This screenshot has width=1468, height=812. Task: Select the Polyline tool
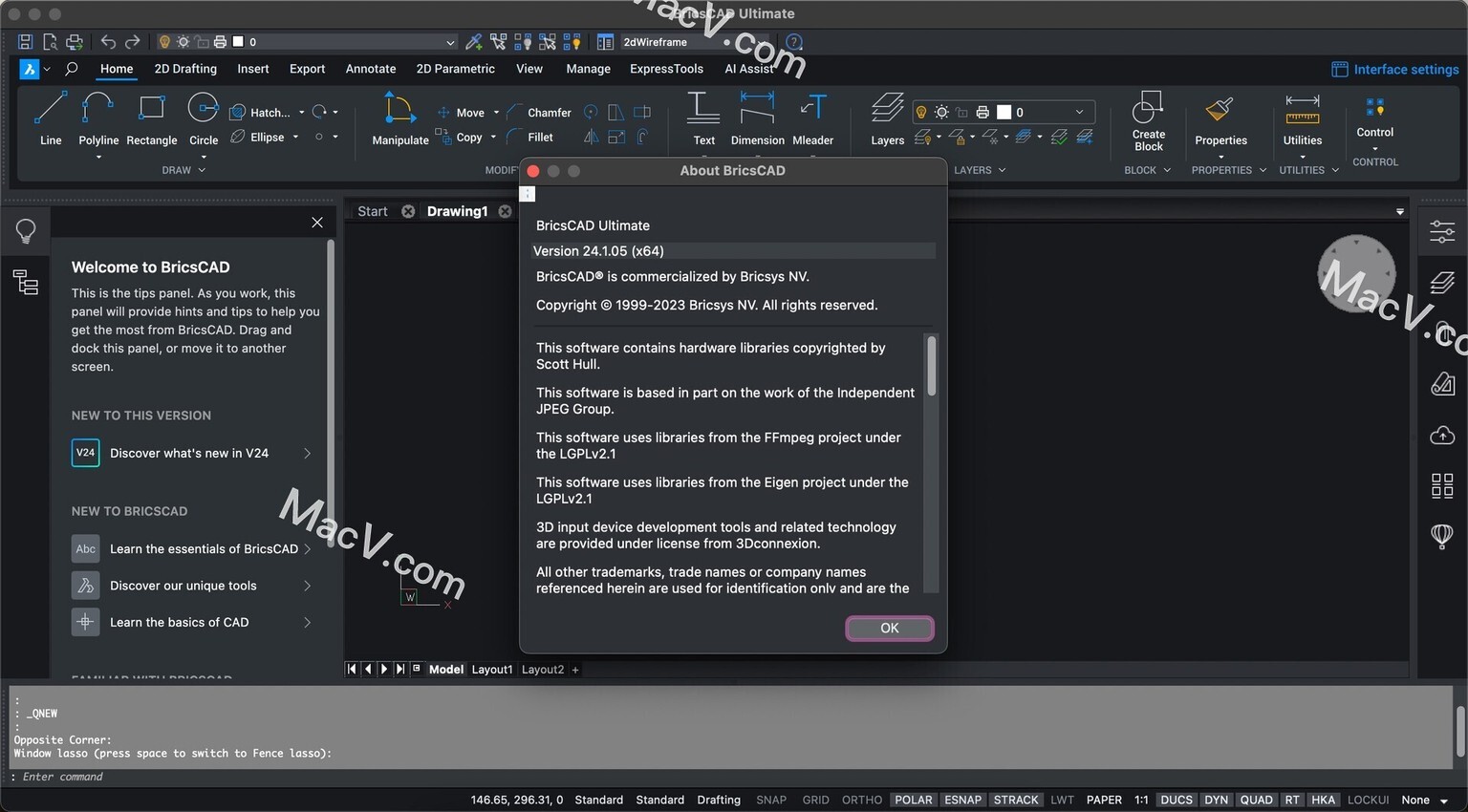98,118
